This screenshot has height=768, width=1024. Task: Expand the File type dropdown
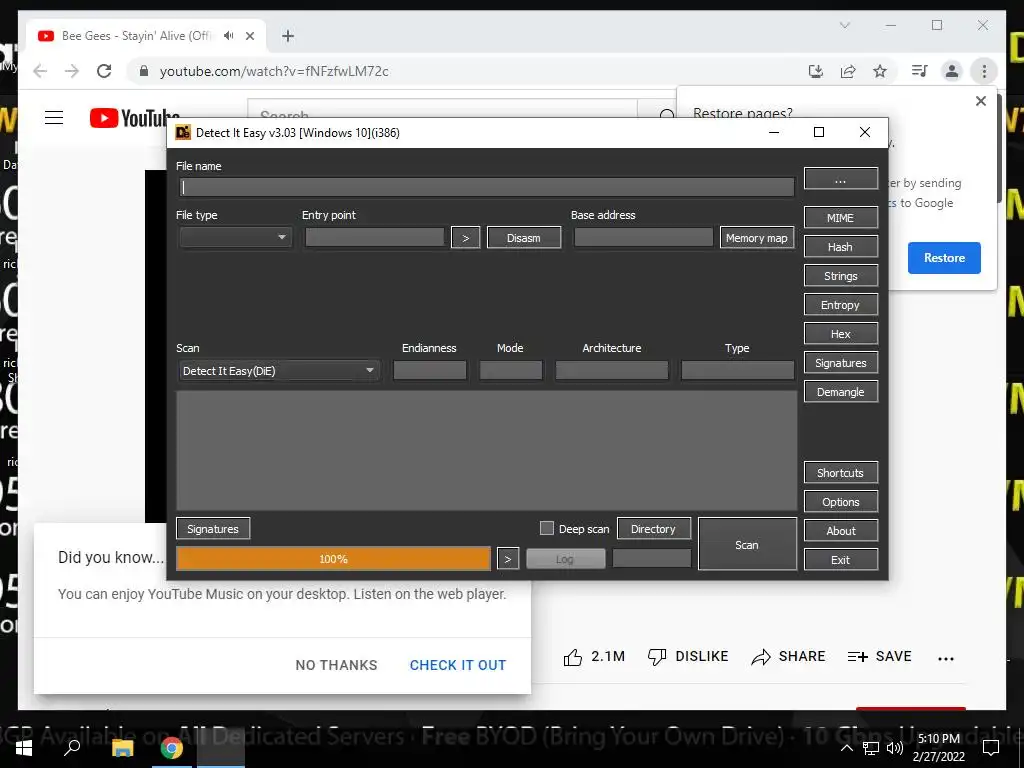tap(235, 237)
